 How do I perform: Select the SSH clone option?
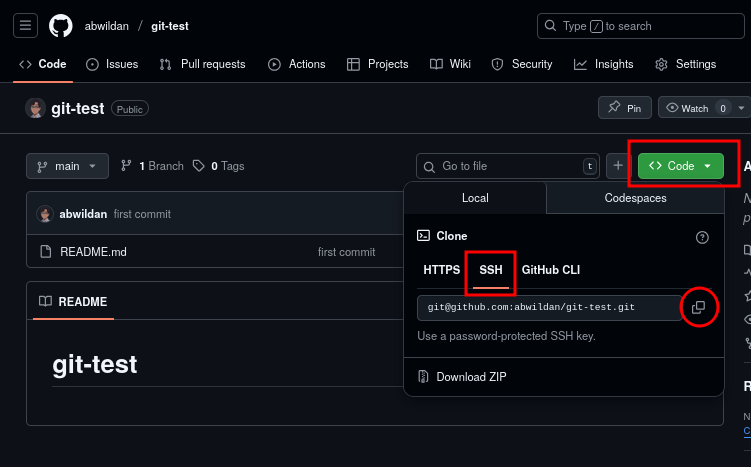pos(491,270)
